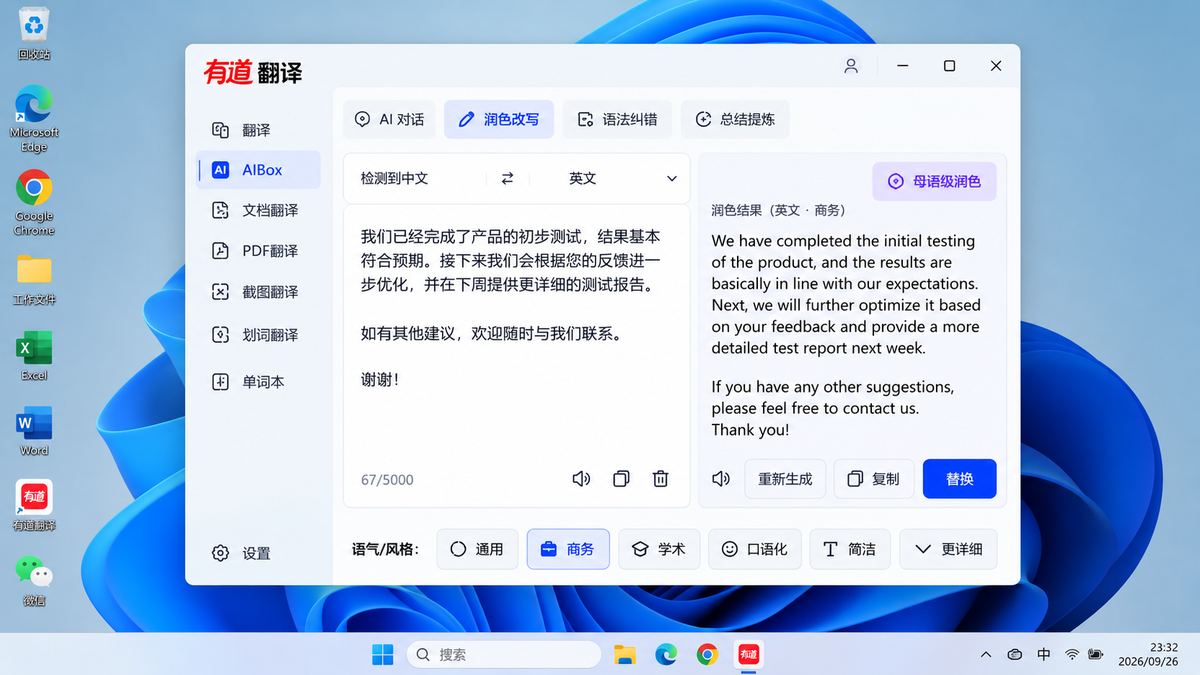Play audio of the polished English result

(721, 479)
